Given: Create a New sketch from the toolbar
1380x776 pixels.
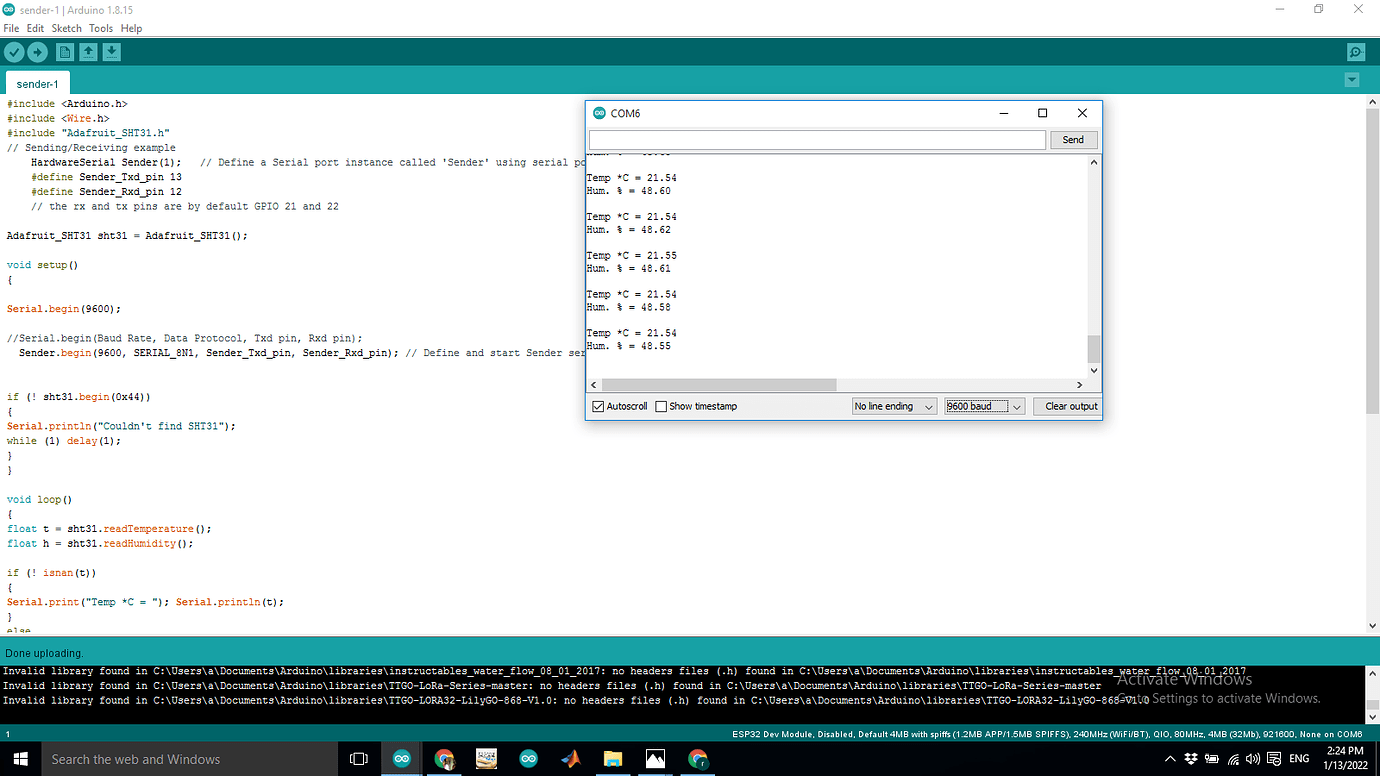Looking at the screenshot, I should (64, 51).
